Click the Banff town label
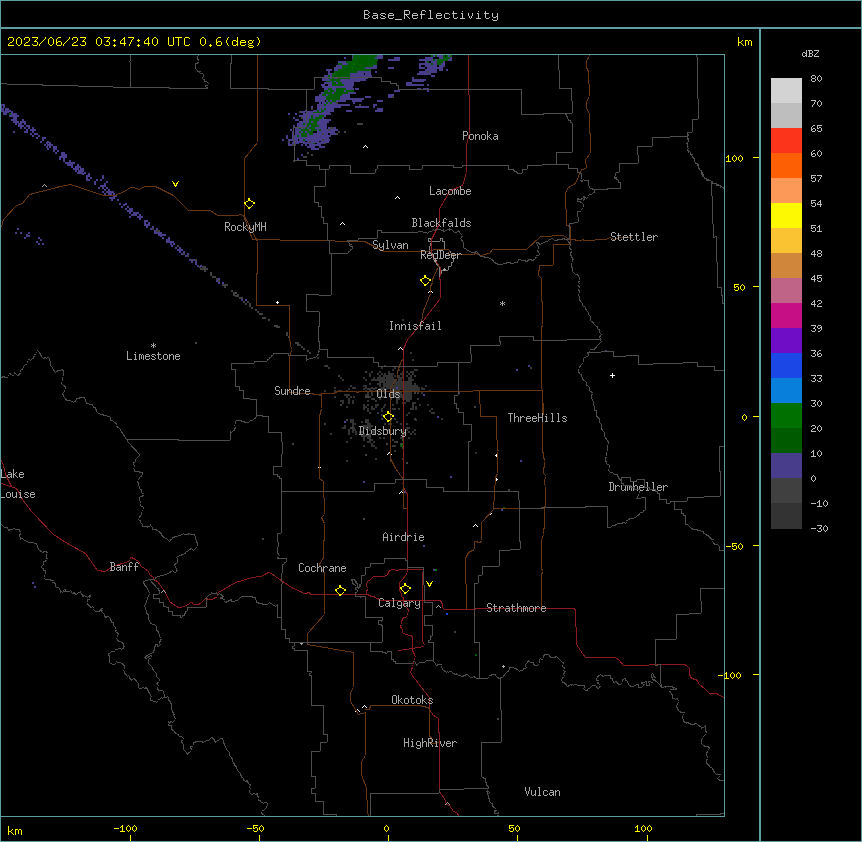 (124, 567)
